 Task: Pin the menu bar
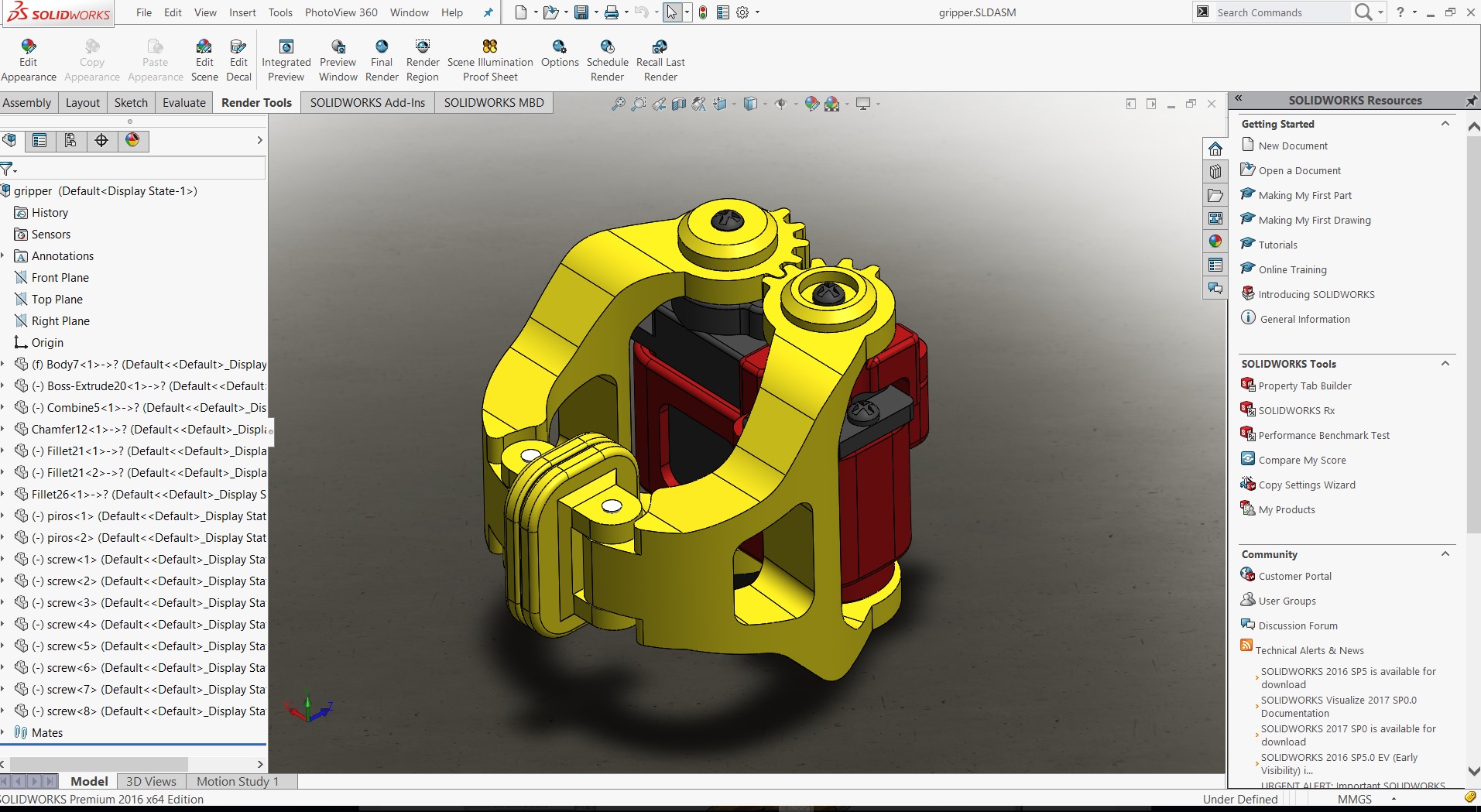coord(488,12)
